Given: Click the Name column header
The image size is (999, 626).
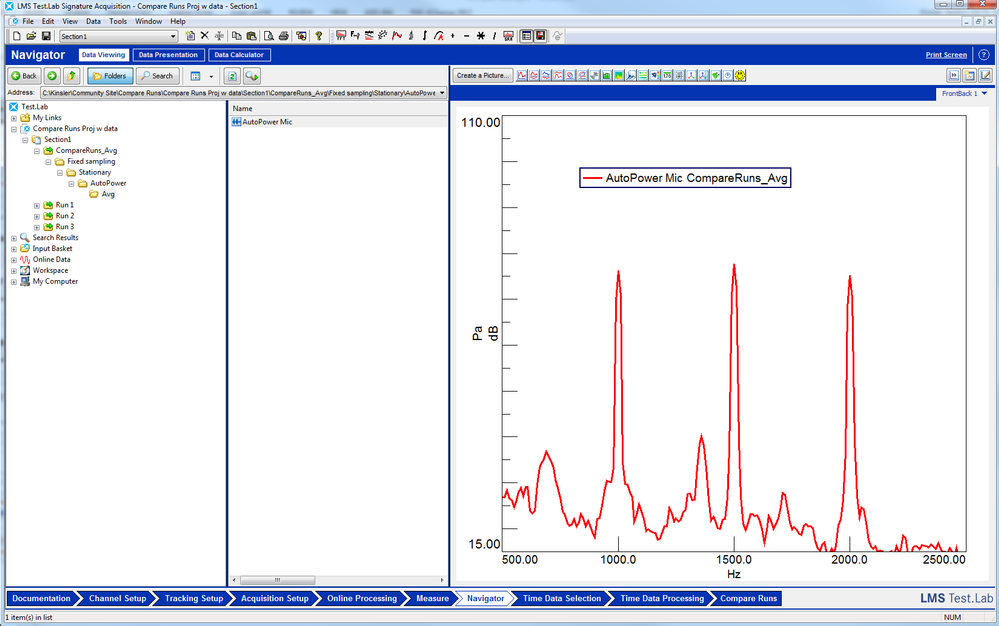Looking at the screenshot, I should tap(338, 108).
